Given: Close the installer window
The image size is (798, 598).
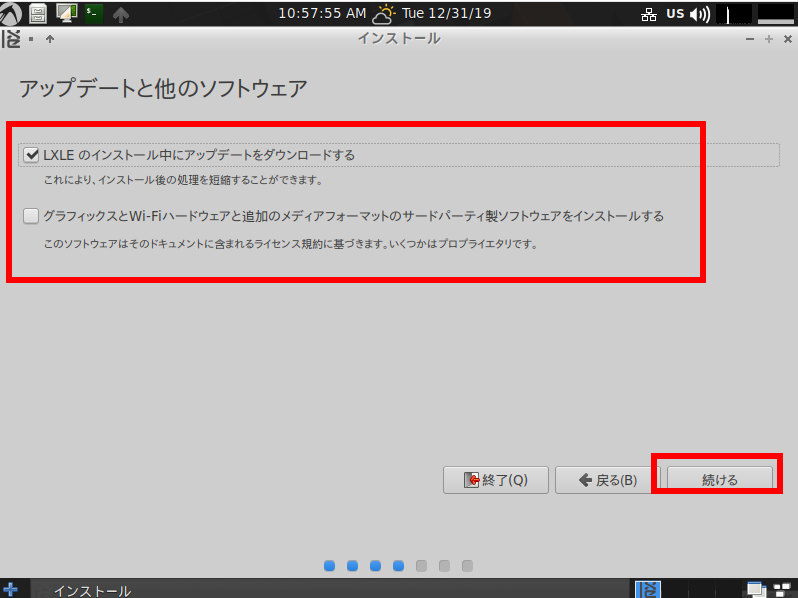Looking at the screenshot, I should click(x=787, y=39).
